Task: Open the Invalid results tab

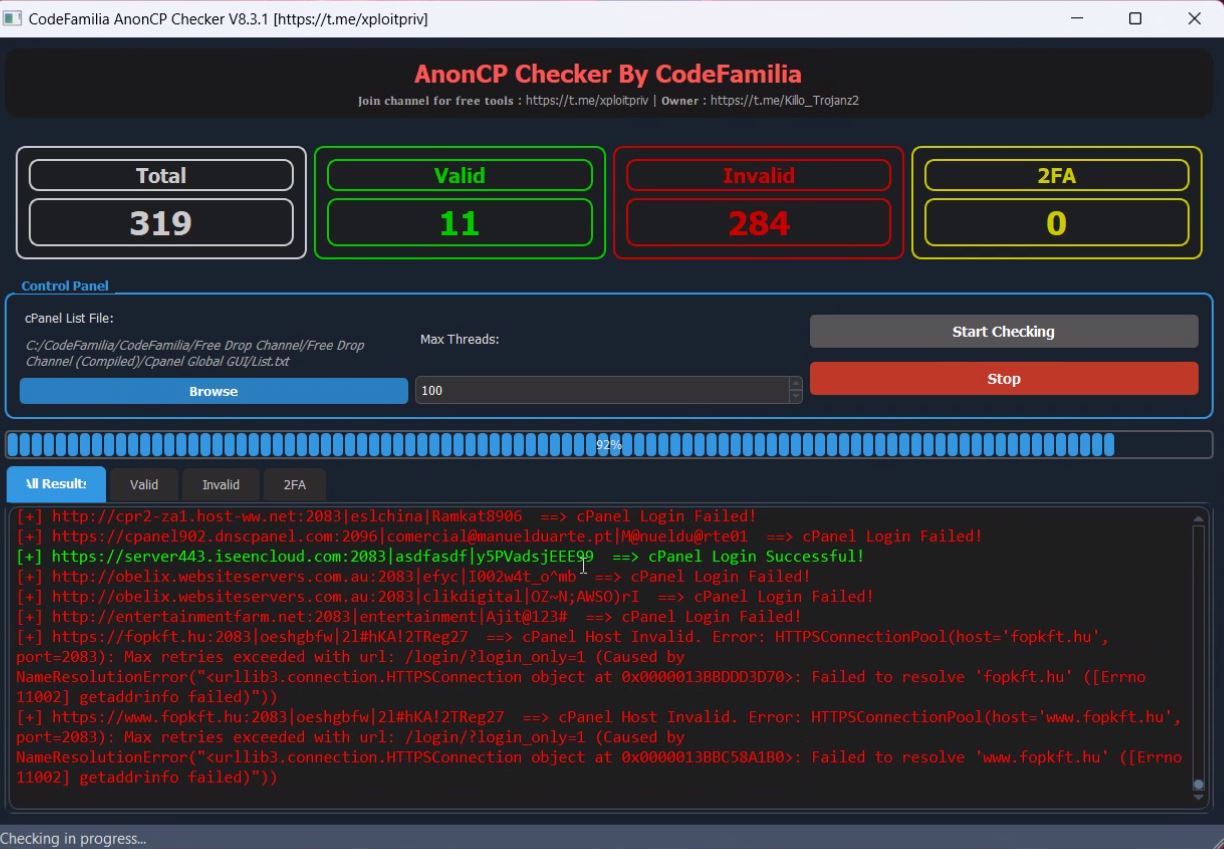Action: (221, 485)
